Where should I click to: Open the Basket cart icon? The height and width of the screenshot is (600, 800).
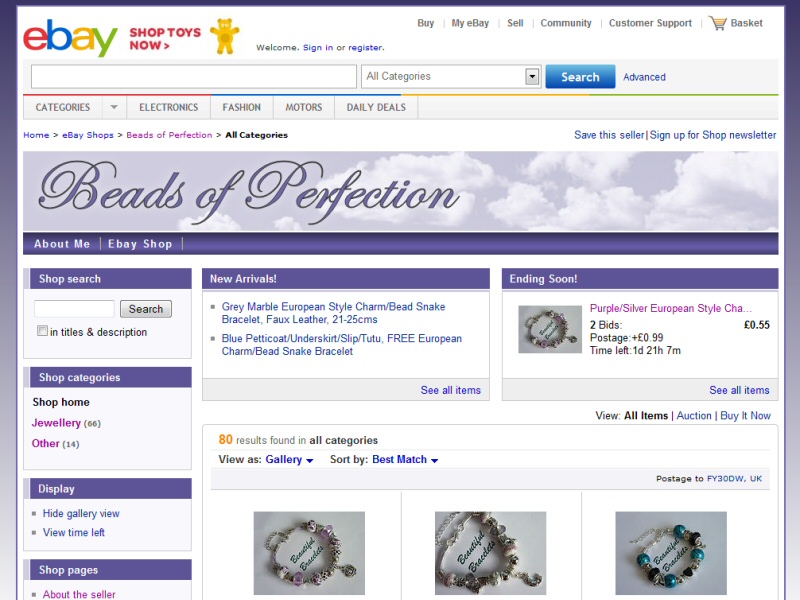tap(718, 23)
